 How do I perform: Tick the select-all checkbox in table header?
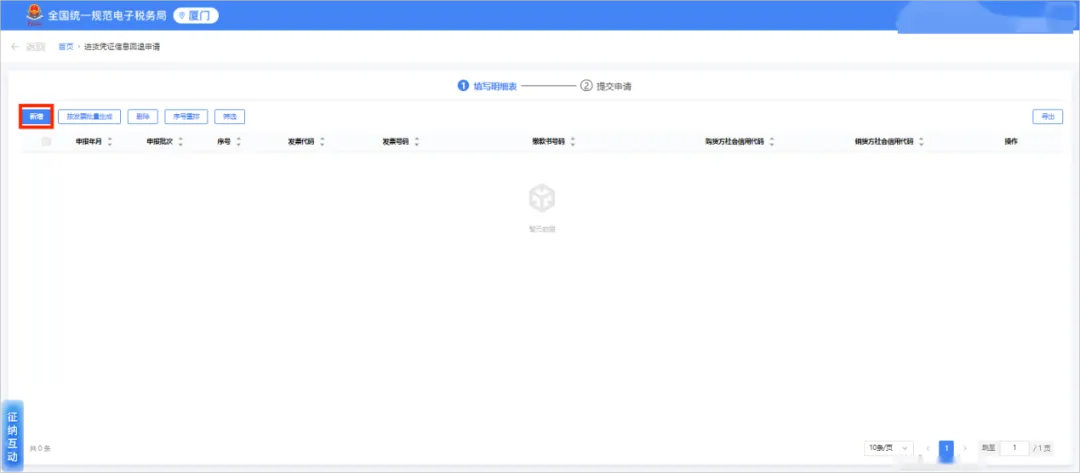point(46,142)
